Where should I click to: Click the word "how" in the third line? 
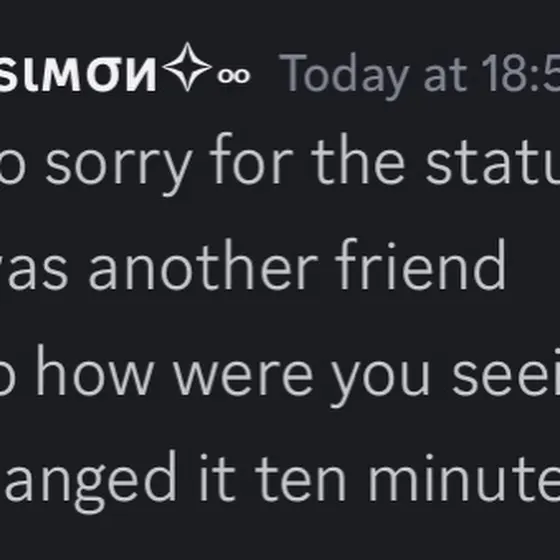96,370
